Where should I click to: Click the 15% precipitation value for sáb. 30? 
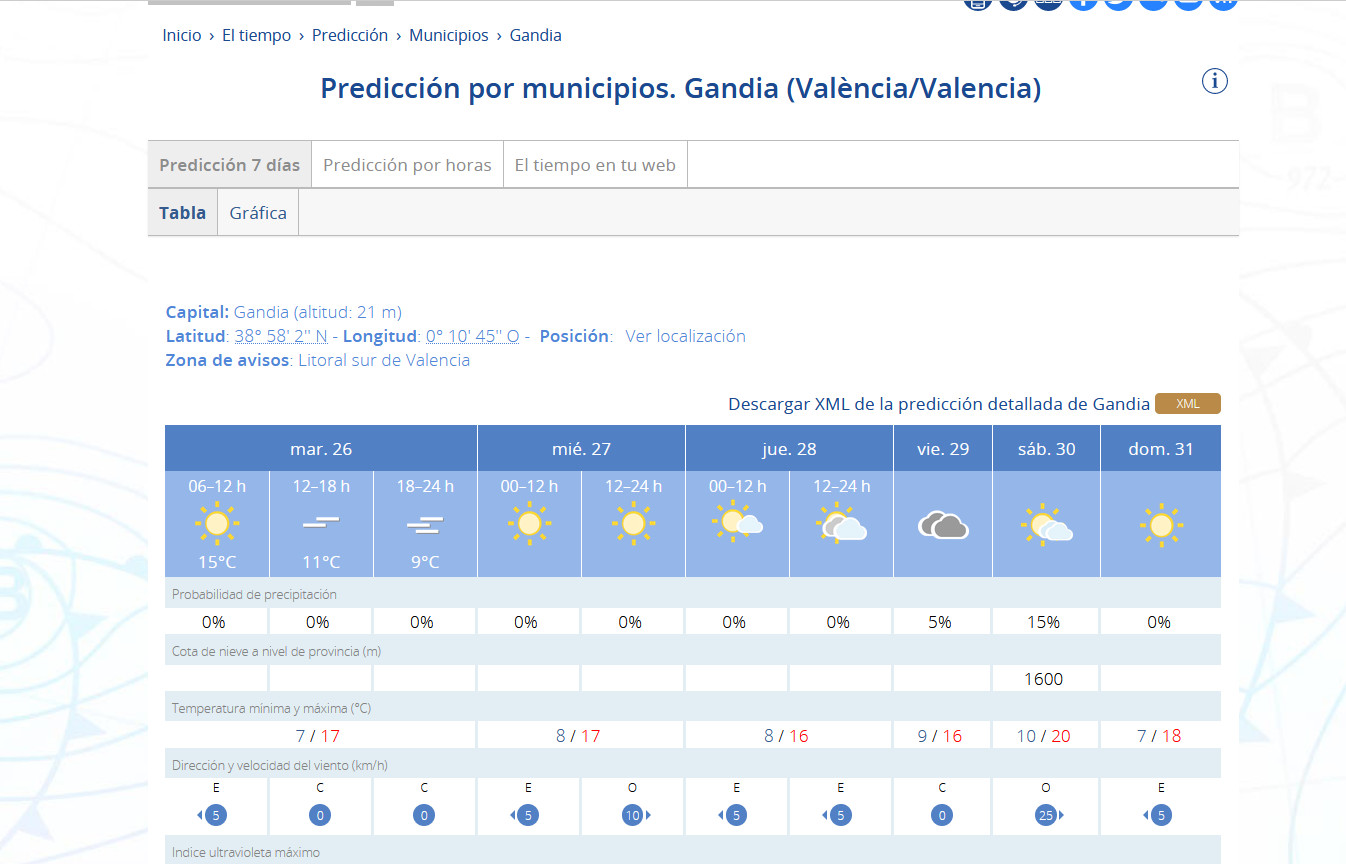1043,622
